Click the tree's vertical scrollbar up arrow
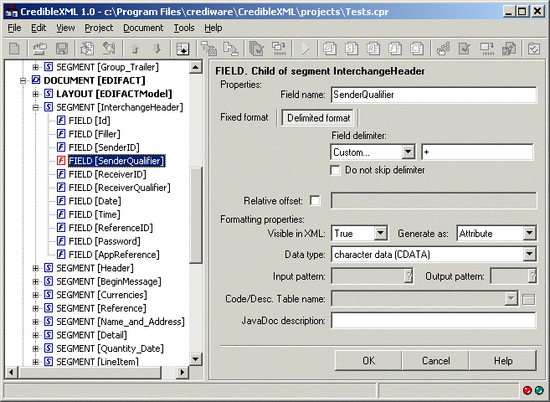 click(x=196, y=67)
